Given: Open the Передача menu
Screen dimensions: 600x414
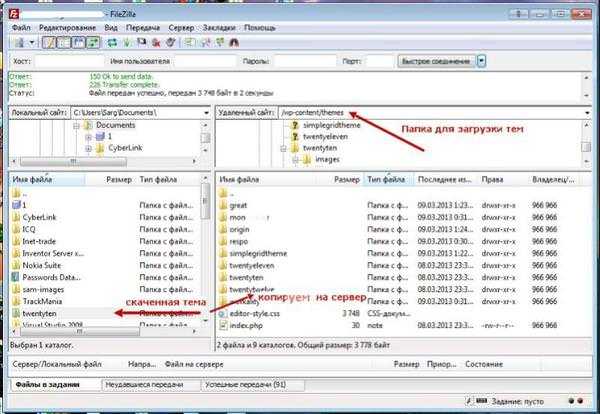Looking at the screenshot, I should [x=143, y=28].
